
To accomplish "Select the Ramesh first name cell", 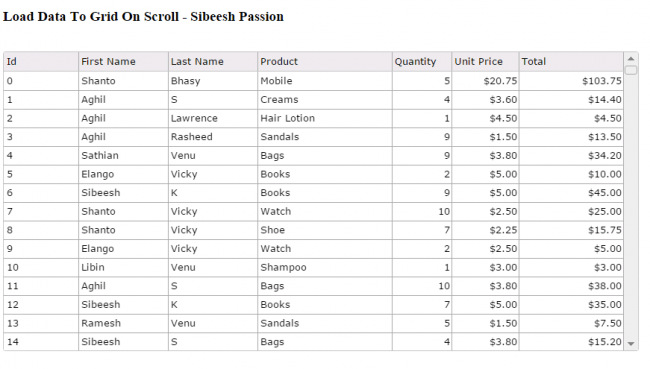I will coord(123,323).
